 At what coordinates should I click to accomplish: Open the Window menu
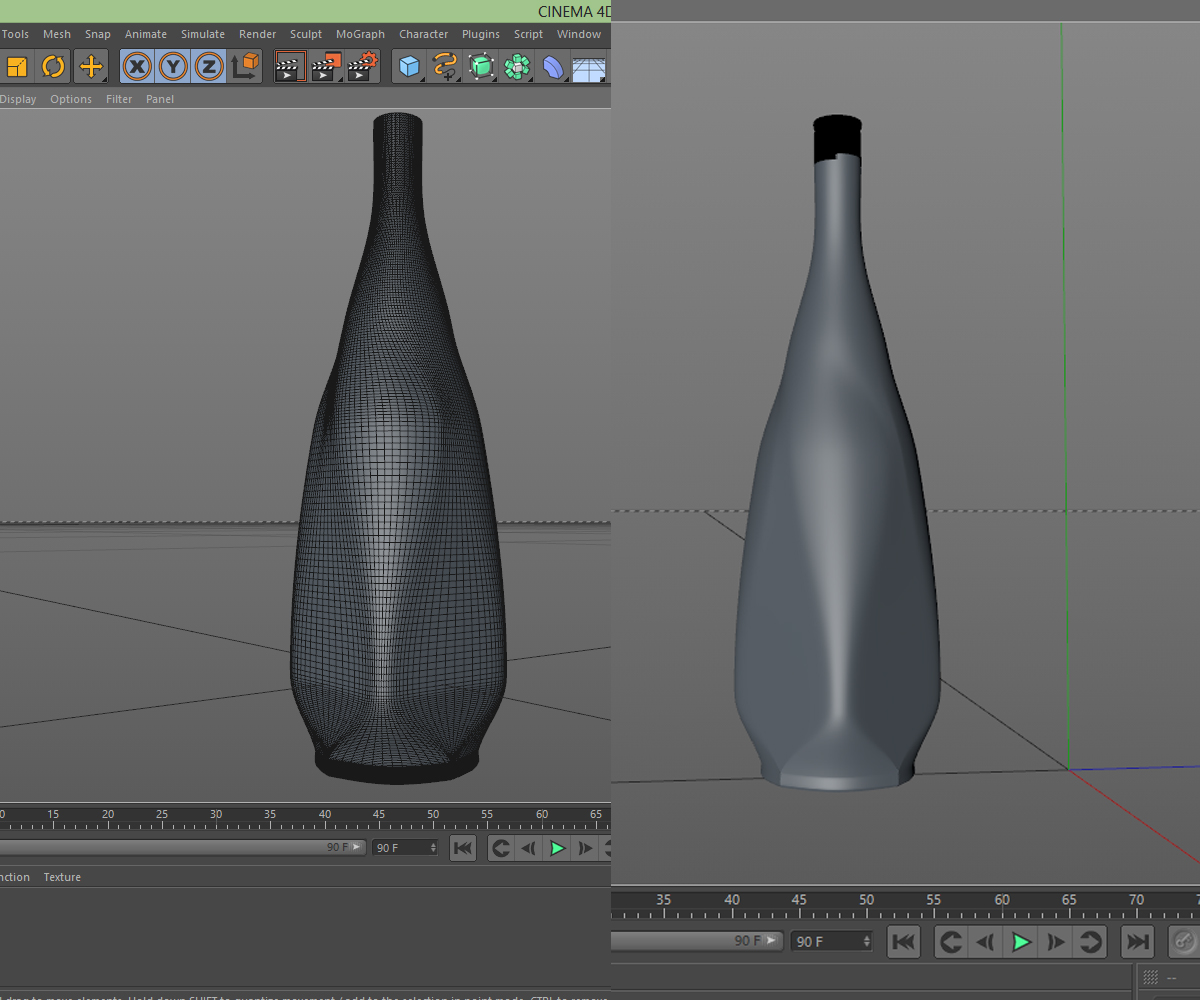(579, 34)
